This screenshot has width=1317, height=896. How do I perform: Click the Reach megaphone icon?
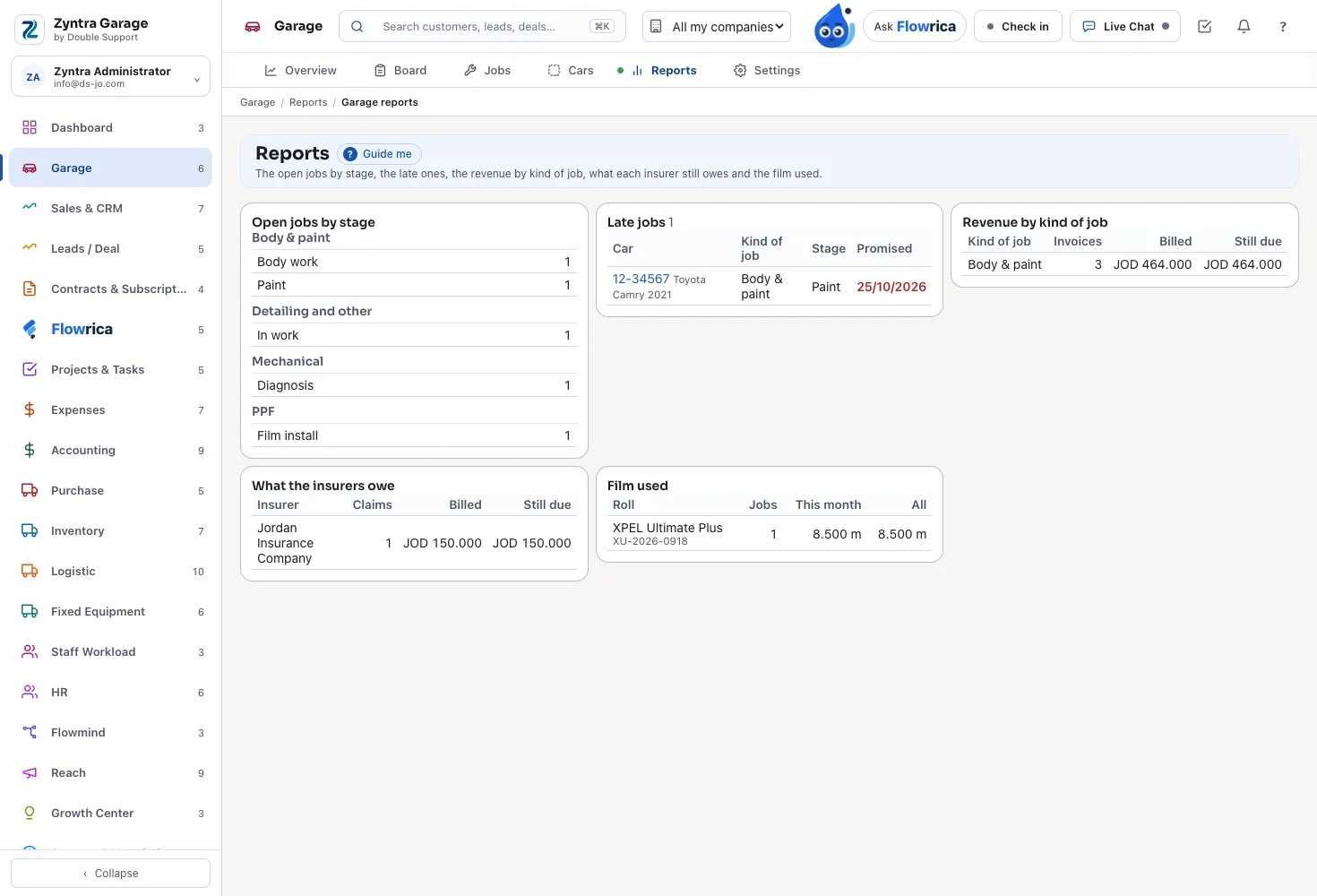pyautogui.click(x=30, y=772)
